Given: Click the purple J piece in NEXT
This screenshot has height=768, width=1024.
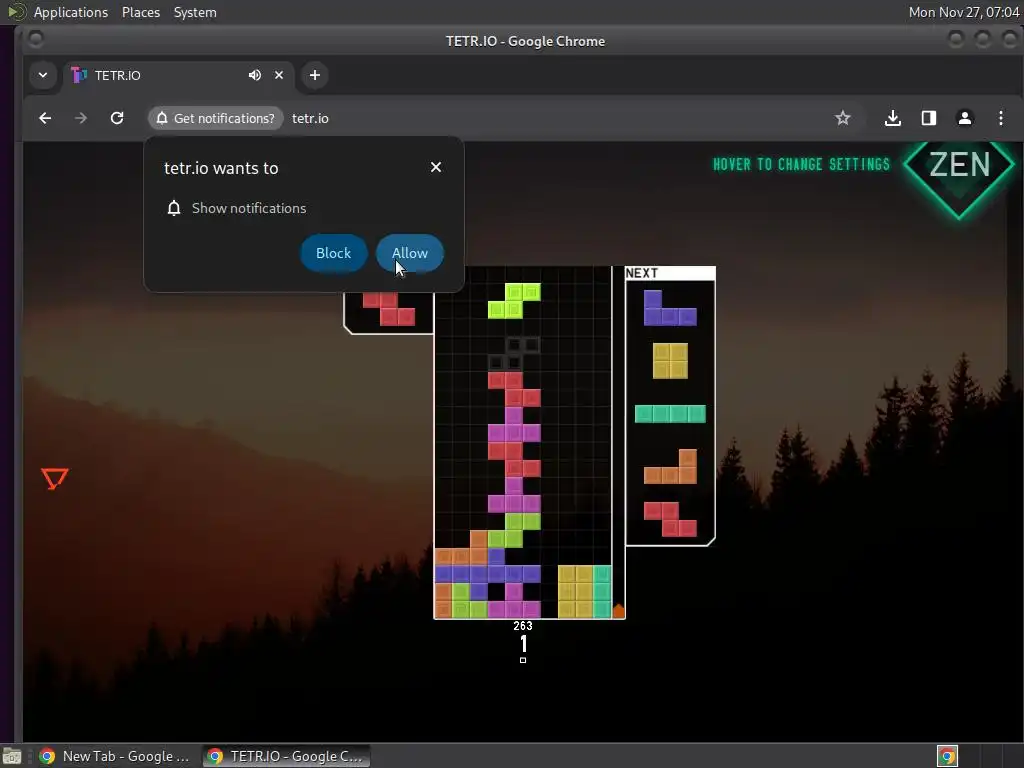Looking at the screenshot, I should pyautogui.click(x=670, y=308).
